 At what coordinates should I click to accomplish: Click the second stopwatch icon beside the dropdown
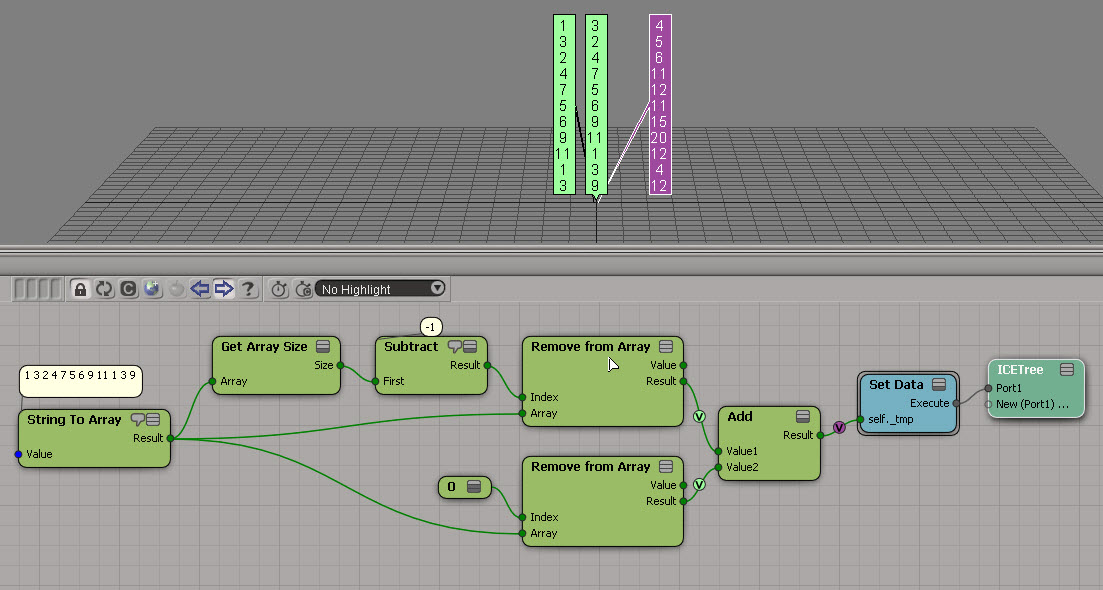pos(303,289)
